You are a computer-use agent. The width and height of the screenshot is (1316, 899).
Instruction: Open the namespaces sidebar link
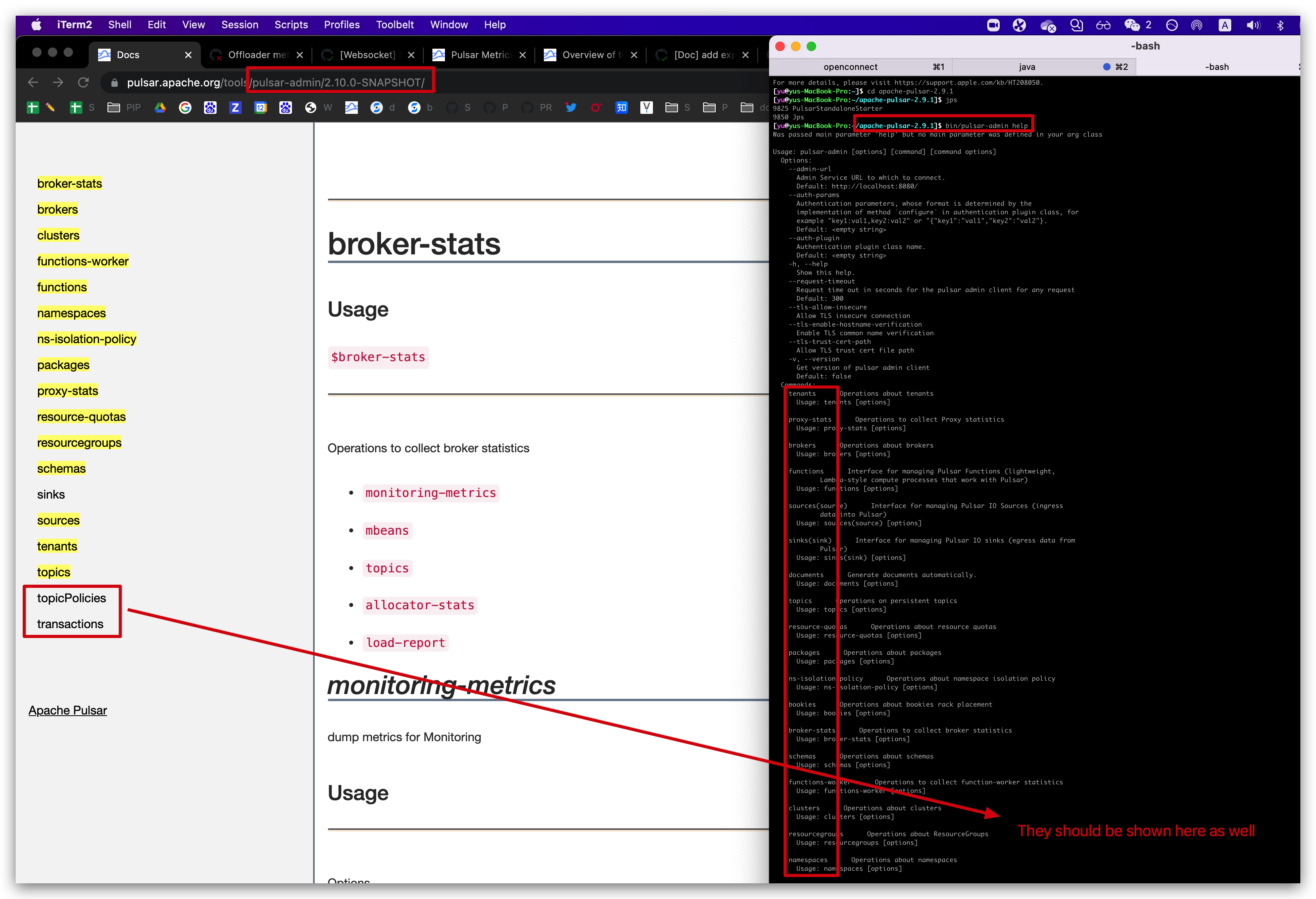tap(71, 313)
